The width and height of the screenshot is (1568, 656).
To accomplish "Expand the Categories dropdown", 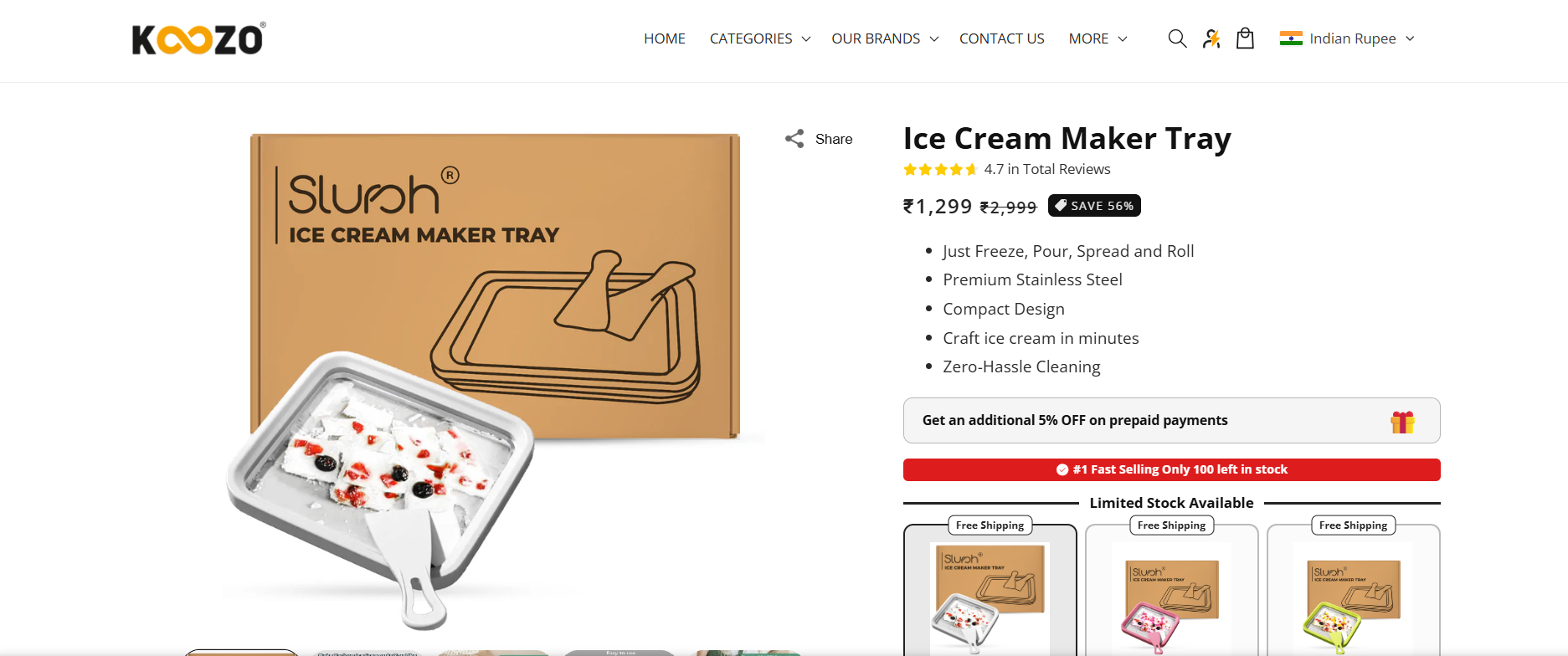I will [760, 38].
